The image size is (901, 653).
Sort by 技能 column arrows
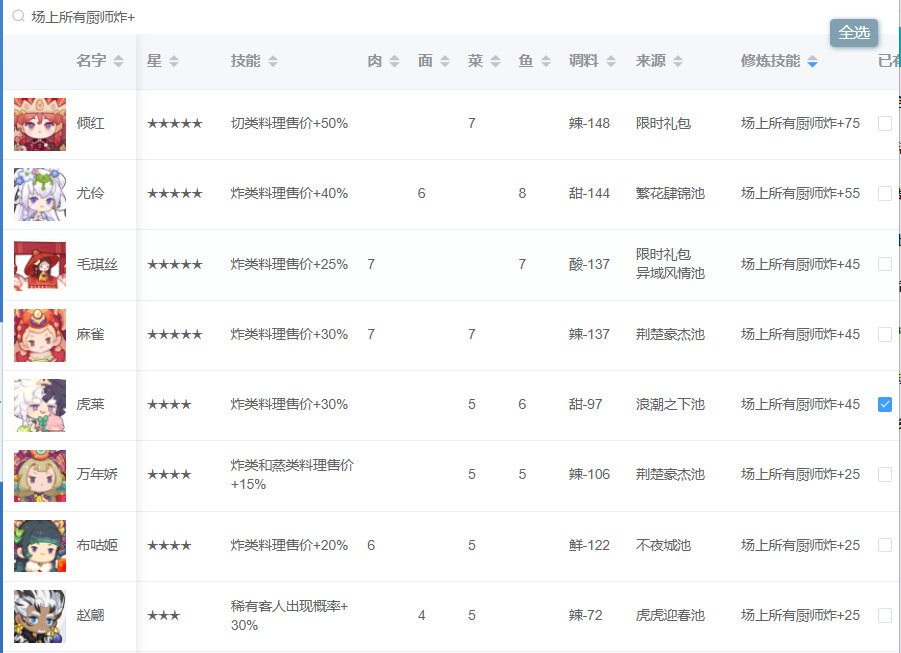[273, 61]
